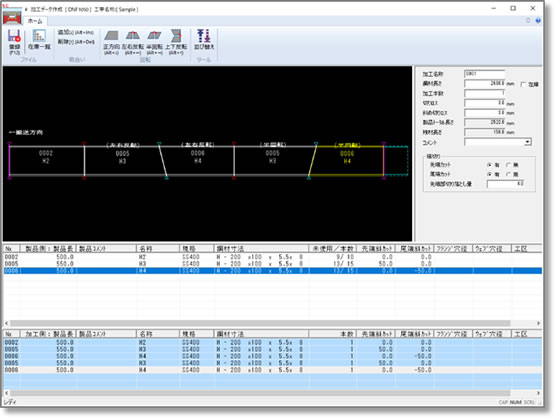Set 尾端カット to 無
Screen dimensions: 554x418
[x=508, y=174]
